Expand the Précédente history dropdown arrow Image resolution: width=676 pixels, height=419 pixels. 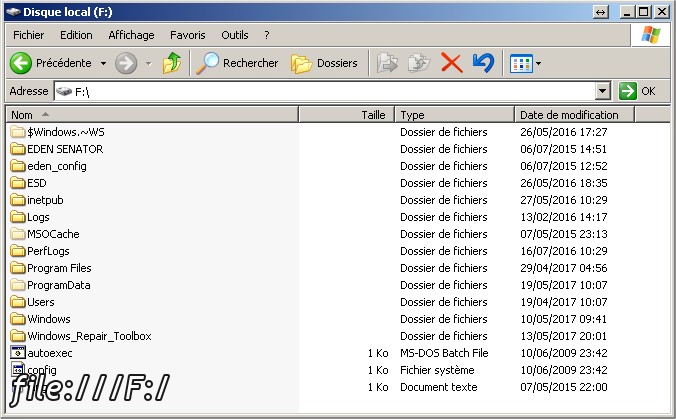click(x=103, y=64)
